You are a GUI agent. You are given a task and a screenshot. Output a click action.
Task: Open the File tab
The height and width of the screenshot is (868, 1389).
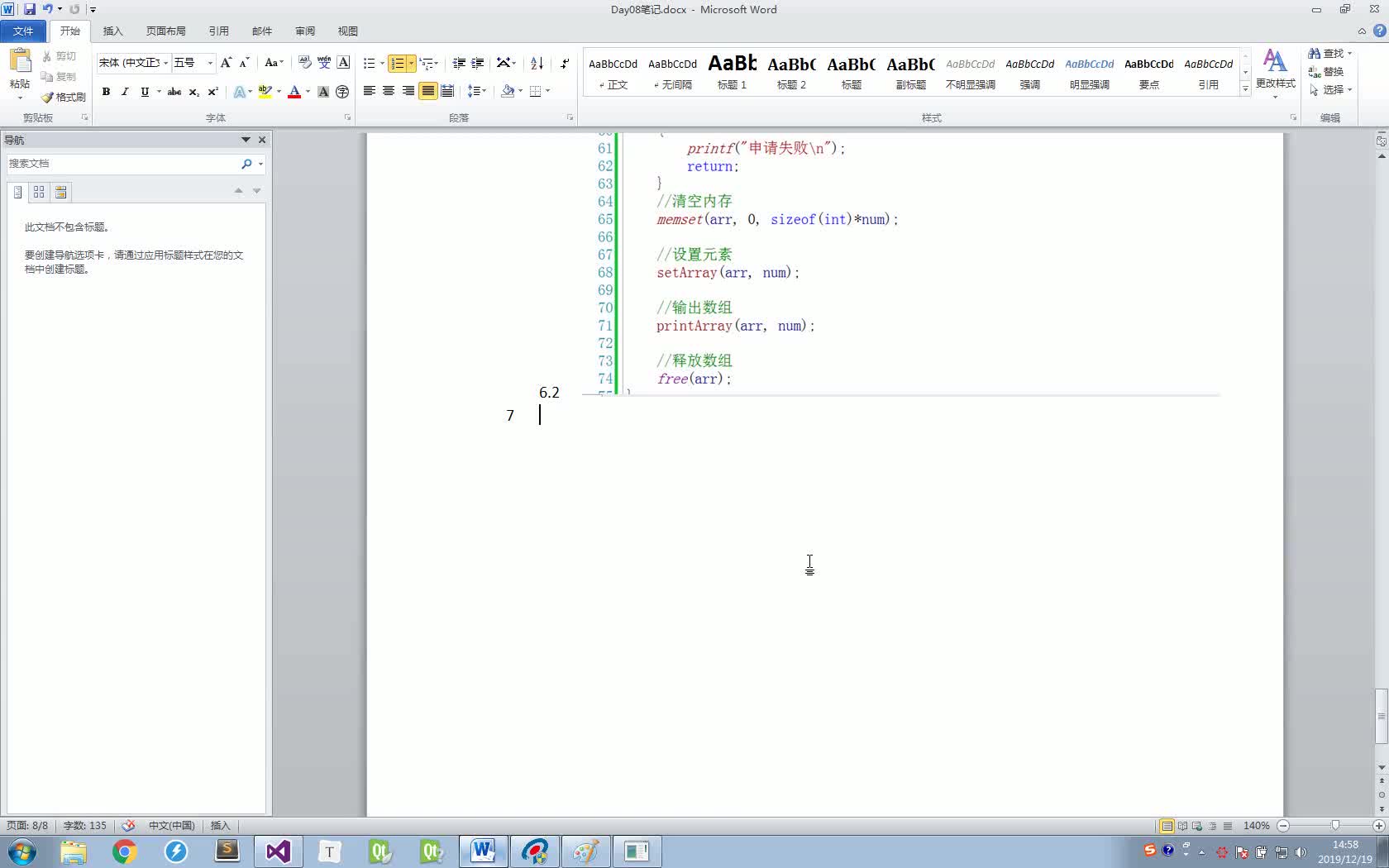(x=23, y=31)
